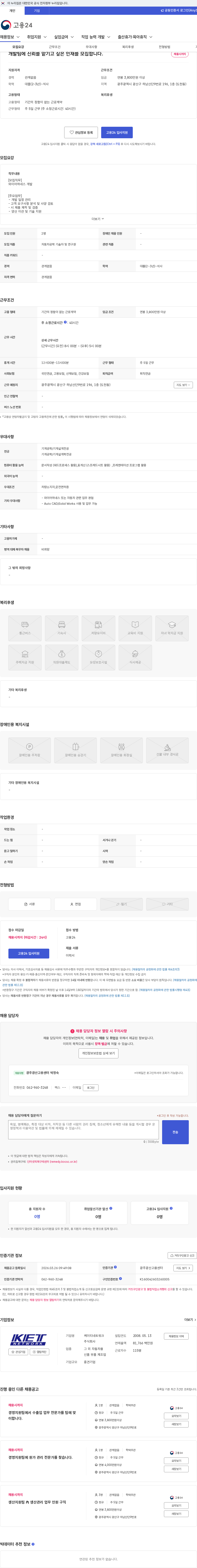Click 공동인증서 로그인 link at top

tap(179, 10)
